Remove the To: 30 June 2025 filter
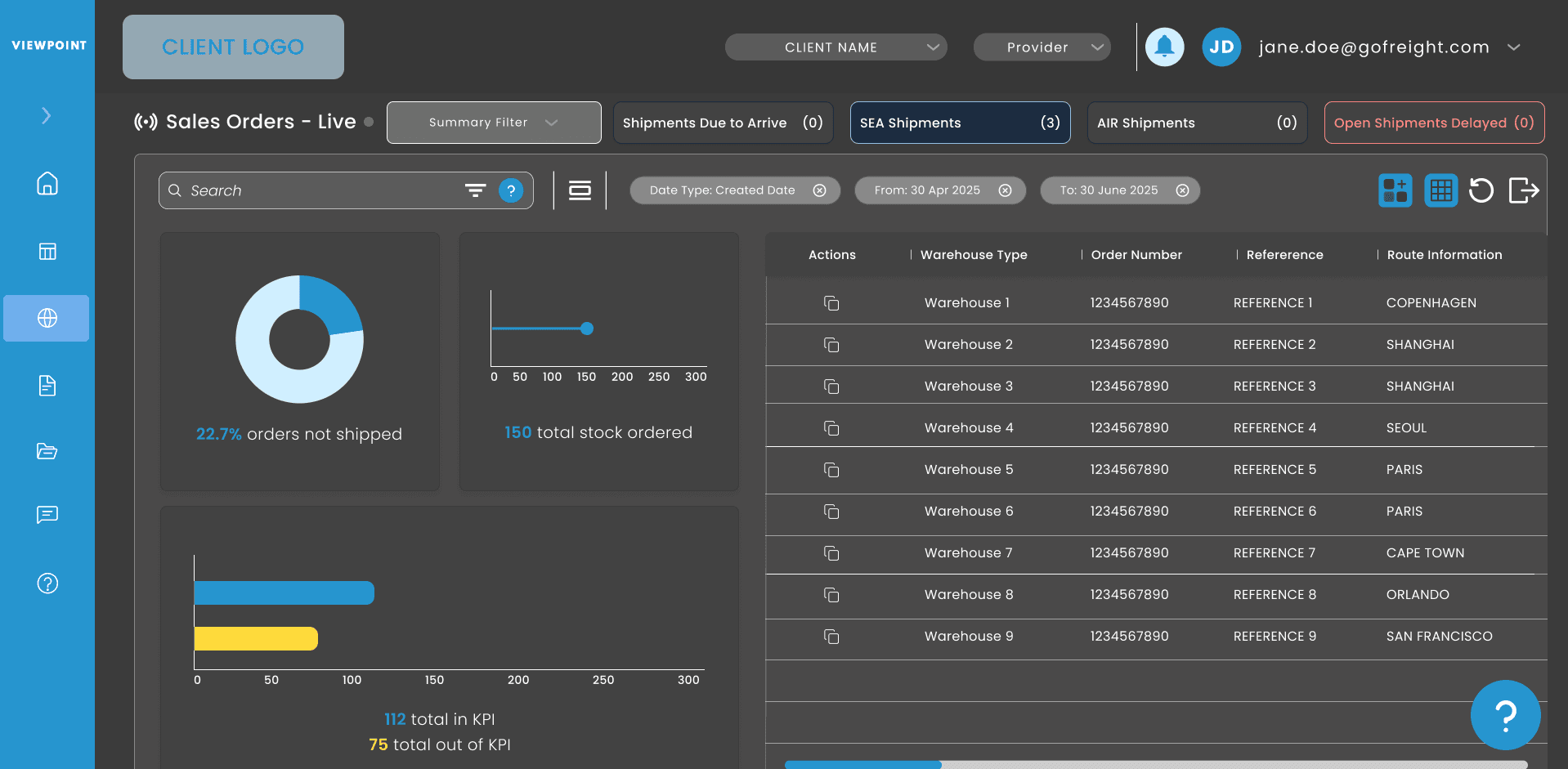Screen dimensions: 1568x769 (x=1182, y=190)
